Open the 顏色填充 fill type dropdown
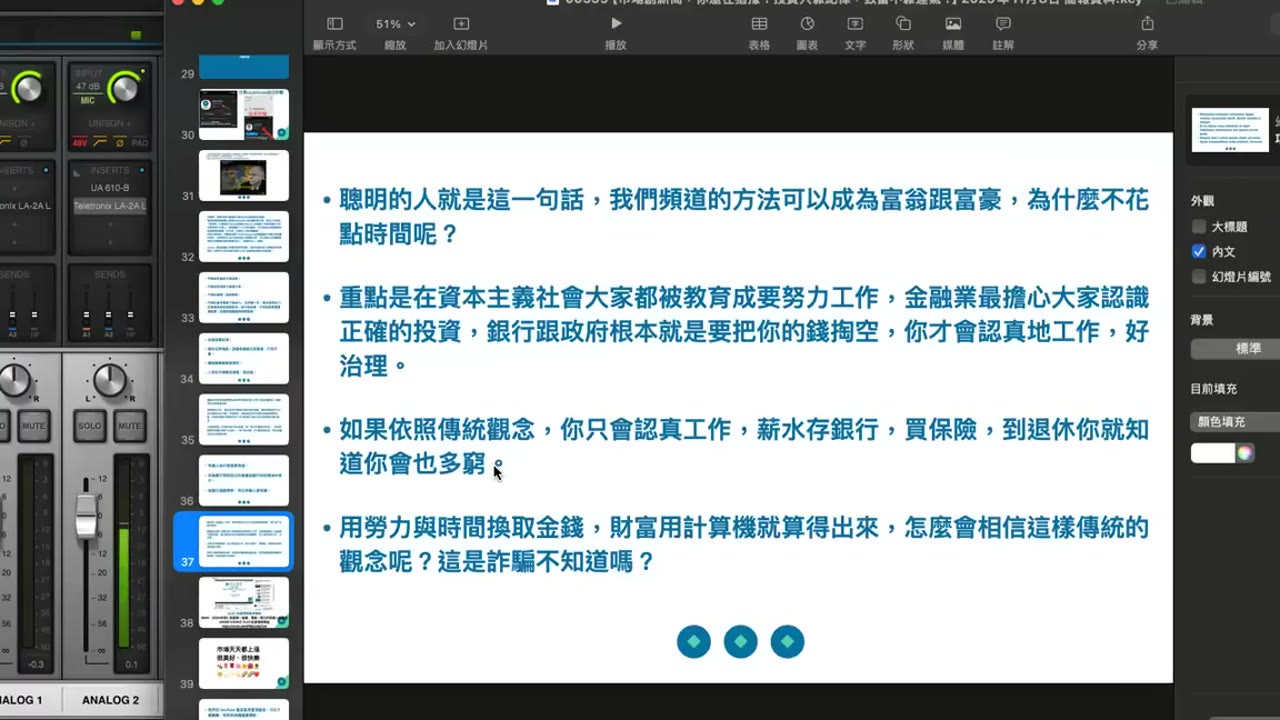Screen dimensions: 1280x720 [x=1235, y=422]
